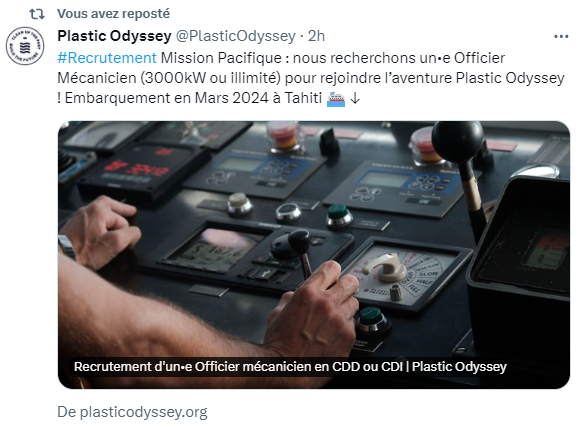Open the three-dot more options menu

(561, 36)
